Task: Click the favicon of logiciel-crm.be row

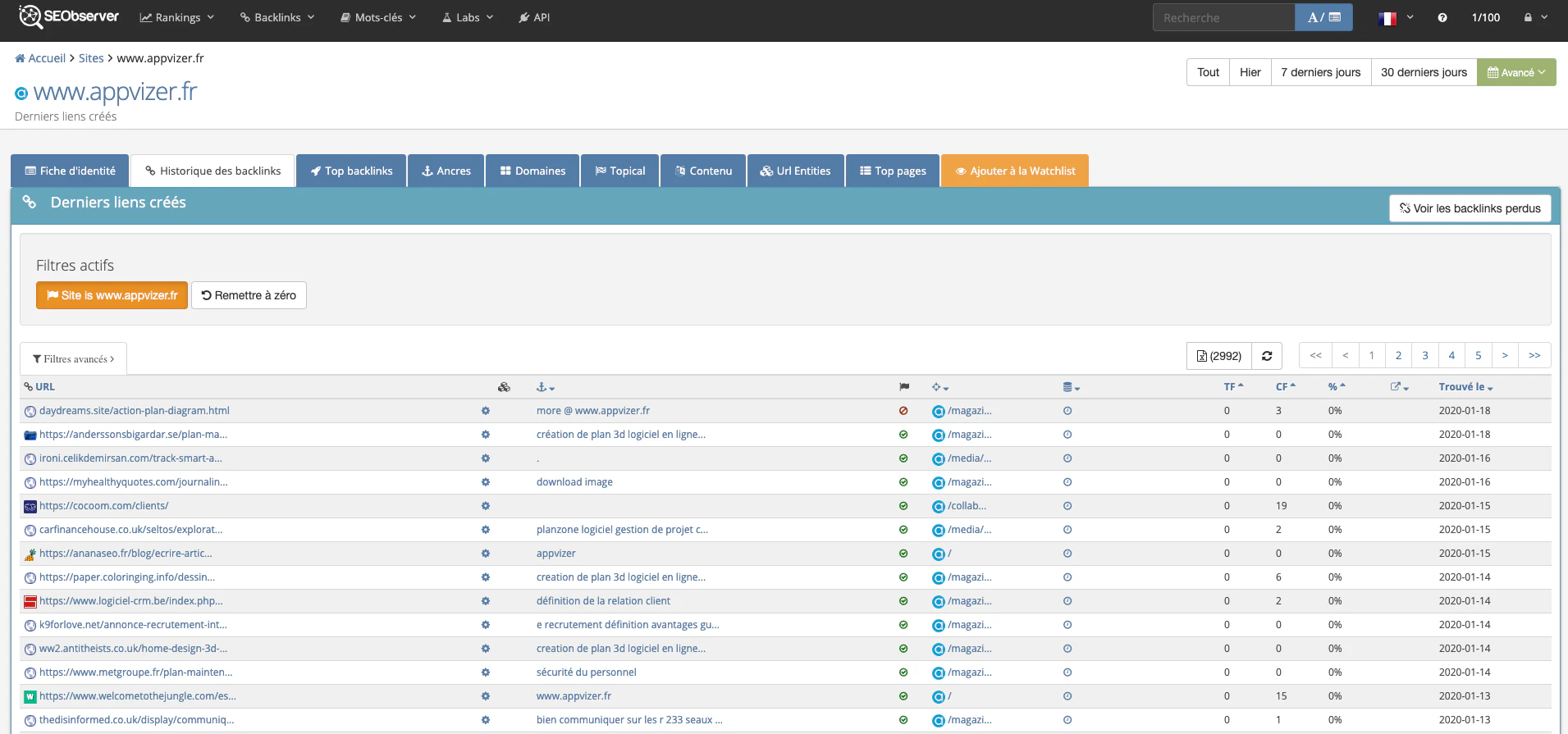Action: 30,602
